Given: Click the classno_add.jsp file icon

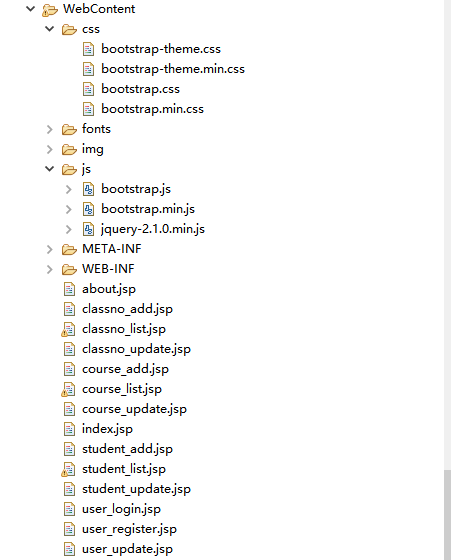Looking at the screenshot, I should [x=69, y=309].
